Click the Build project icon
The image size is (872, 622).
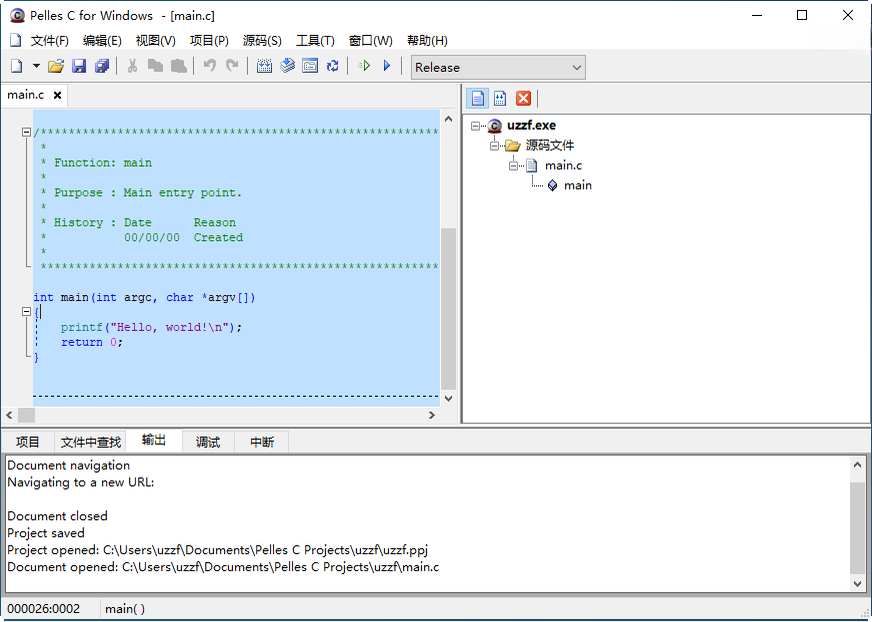[287, 66]
